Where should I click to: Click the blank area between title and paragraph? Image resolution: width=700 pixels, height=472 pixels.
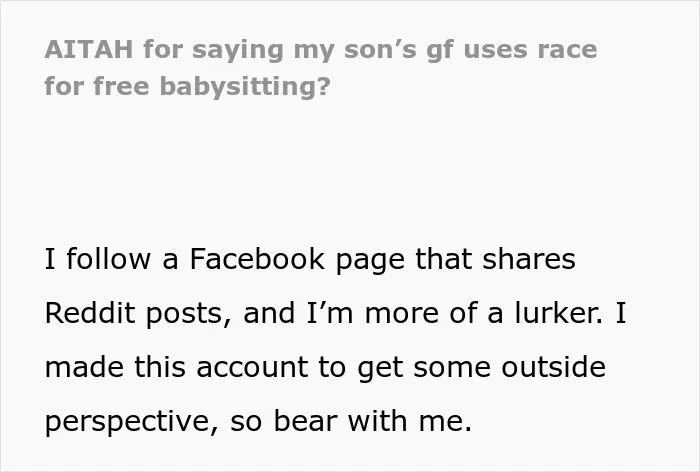tap(350, 170)
